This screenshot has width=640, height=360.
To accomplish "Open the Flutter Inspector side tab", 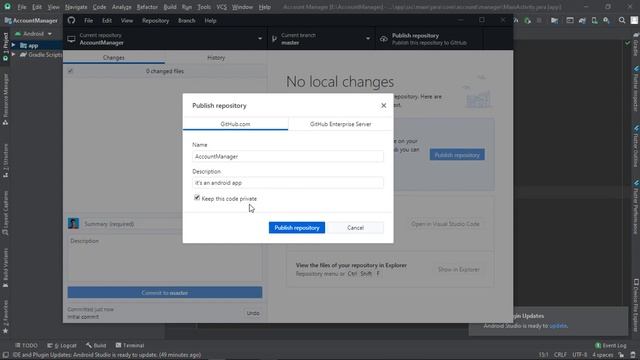I will (x=636, y=89).
